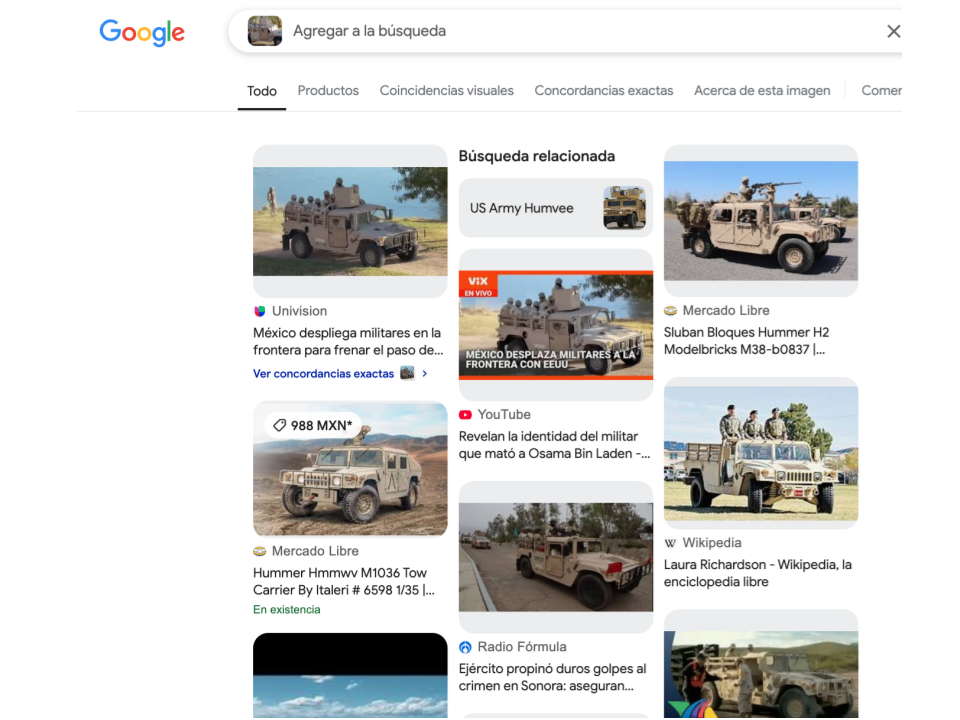Viewport: 960px width, 720px height.
Task: Open the ViX en vivo video thumbnail
Action: click(x=556, y=325)
